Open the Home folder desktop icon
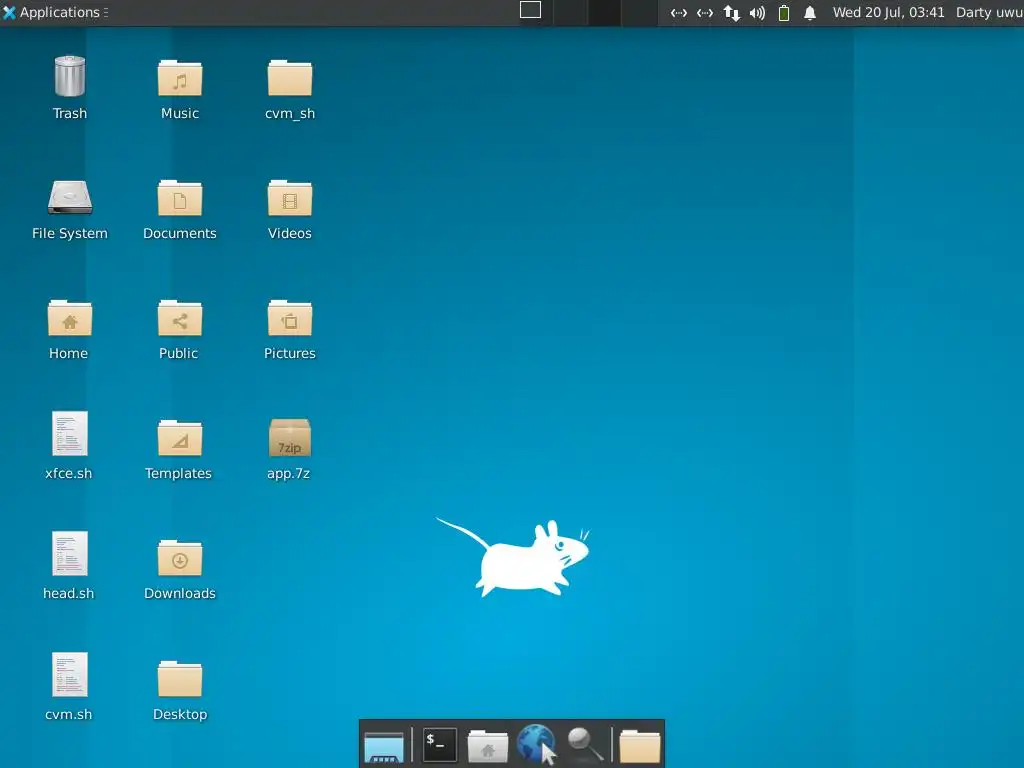The image size is (1024, 768). click(x=70, y=318)
